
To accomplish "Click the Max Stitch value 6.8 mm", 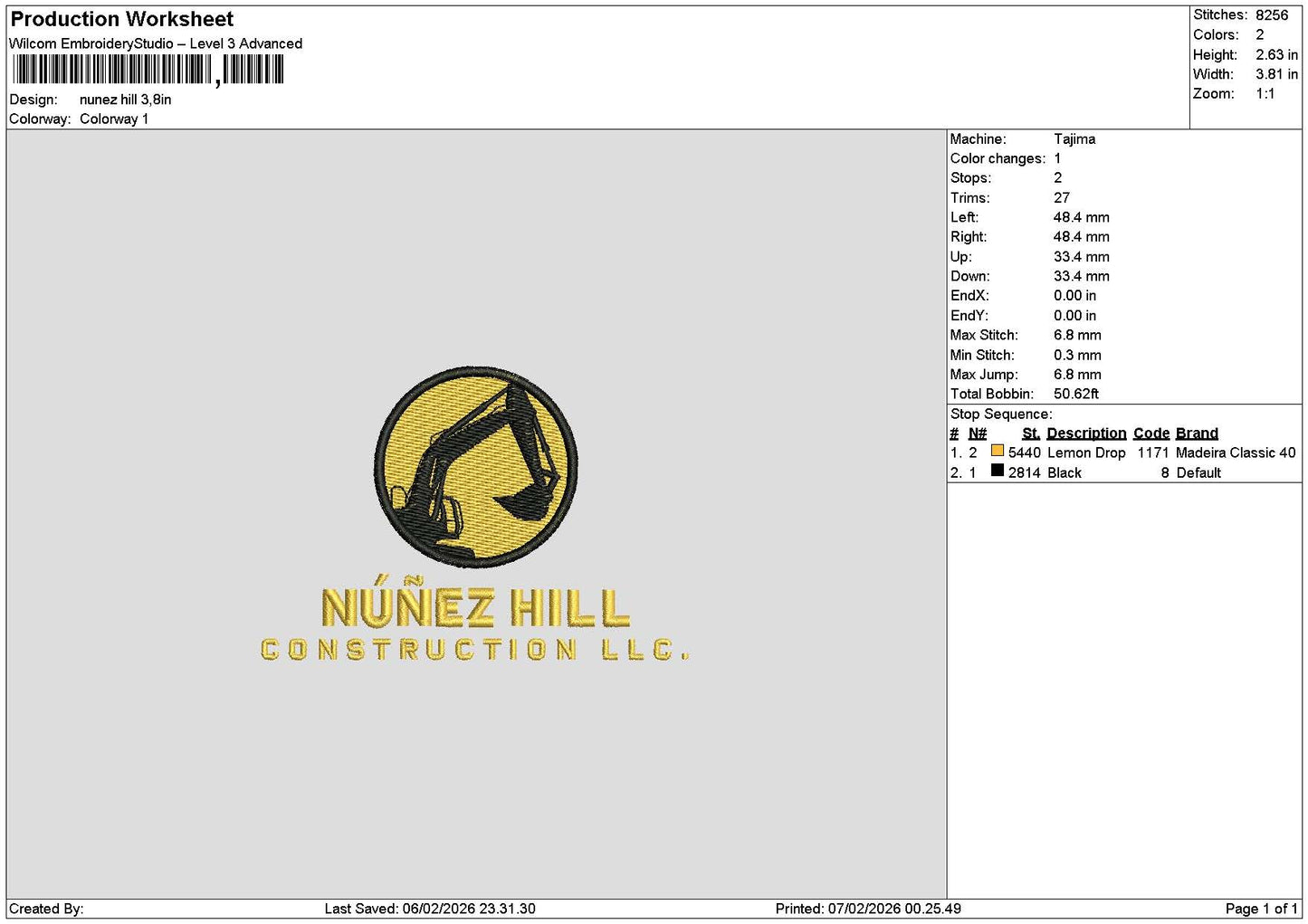I will click(x=1077, y=336).
